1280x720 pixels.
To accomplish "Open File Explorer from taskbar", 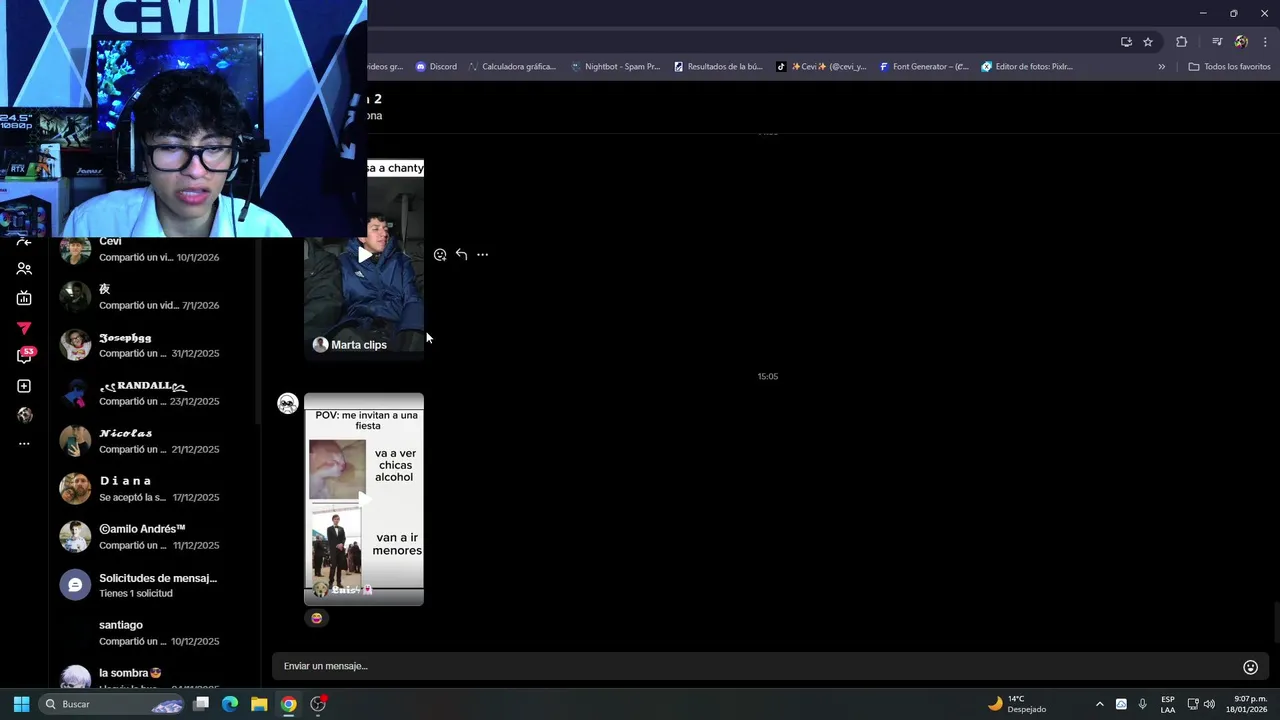I will (x=259, y=704).
